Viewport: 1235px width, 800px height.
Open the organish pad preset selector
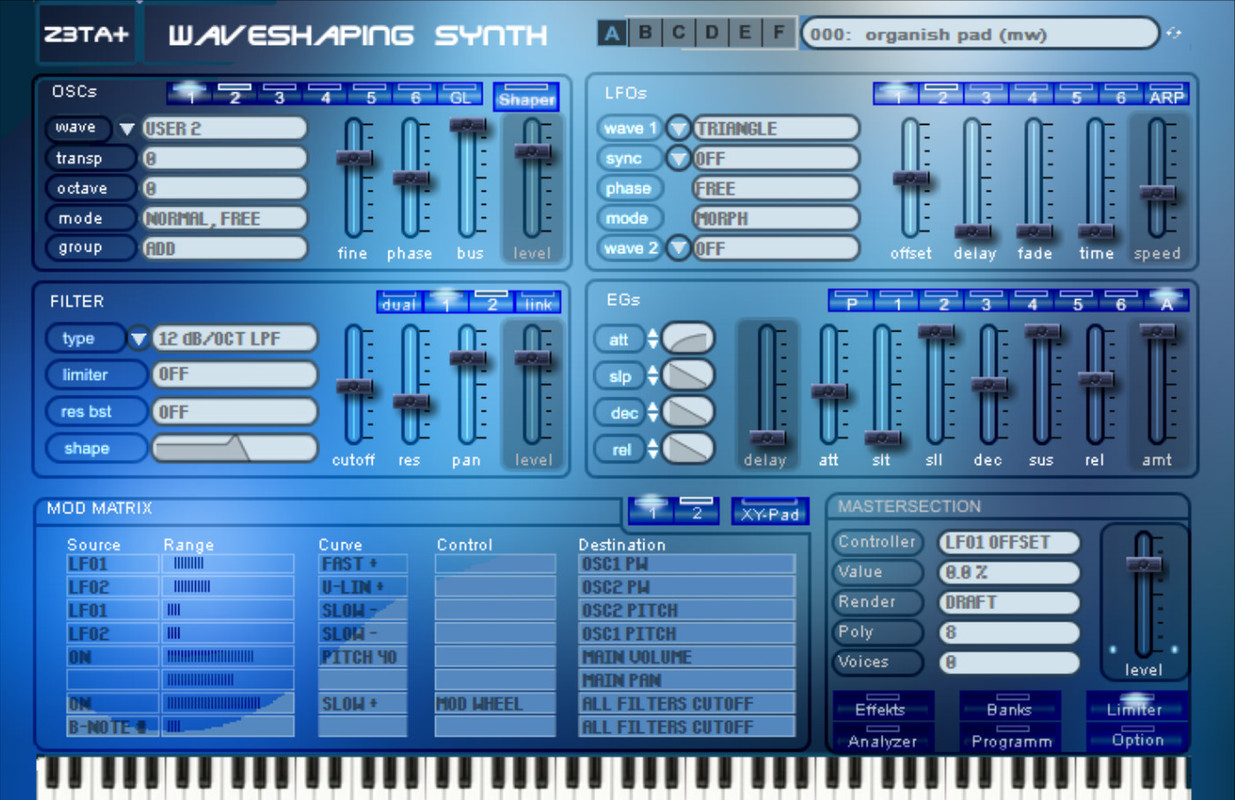980,34
